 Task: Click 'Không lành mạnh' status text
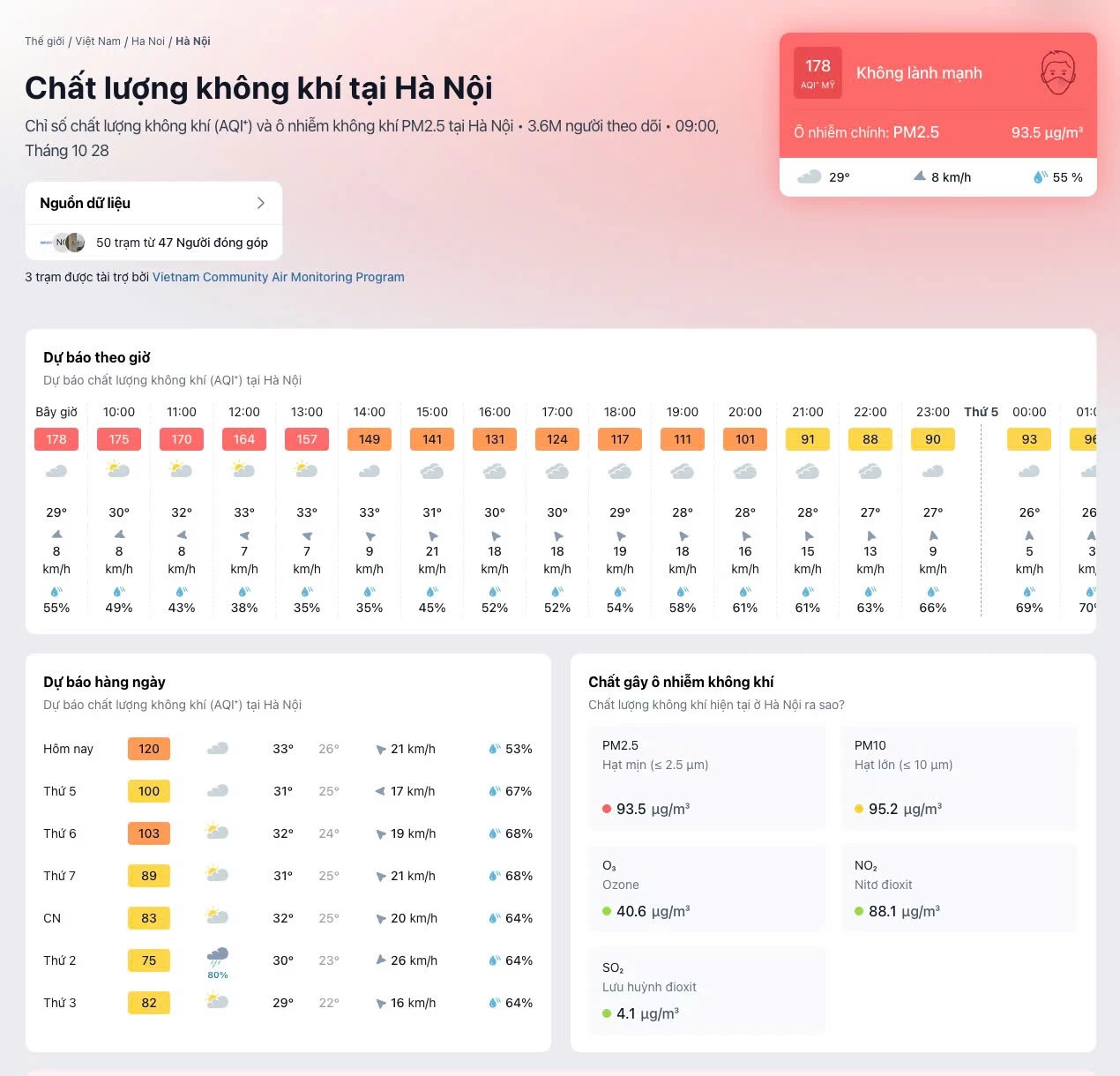[919, 73]
